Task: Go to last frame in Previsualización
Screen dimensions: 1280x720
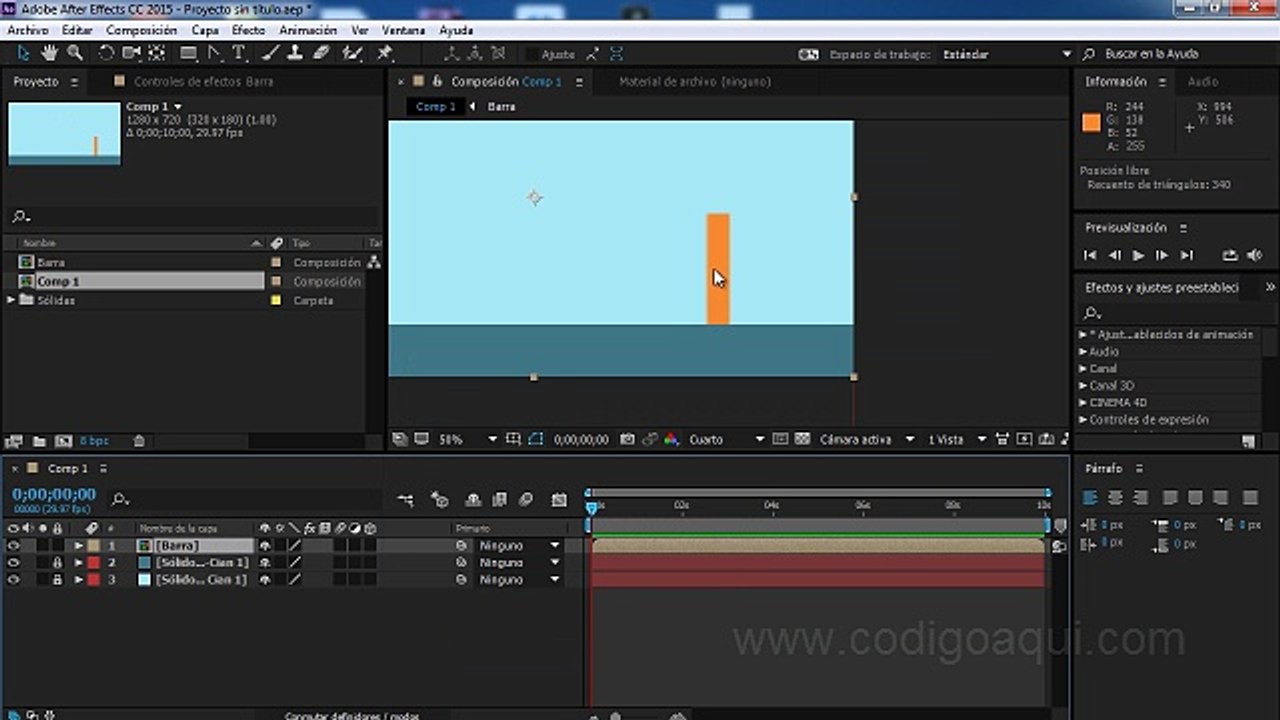Action: [1186, 256]
